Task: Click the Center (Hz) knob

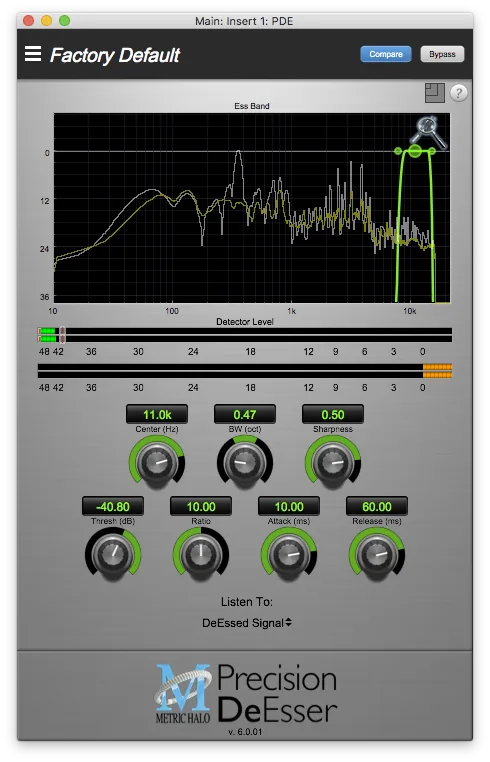Action: click(x=157, y=462)
